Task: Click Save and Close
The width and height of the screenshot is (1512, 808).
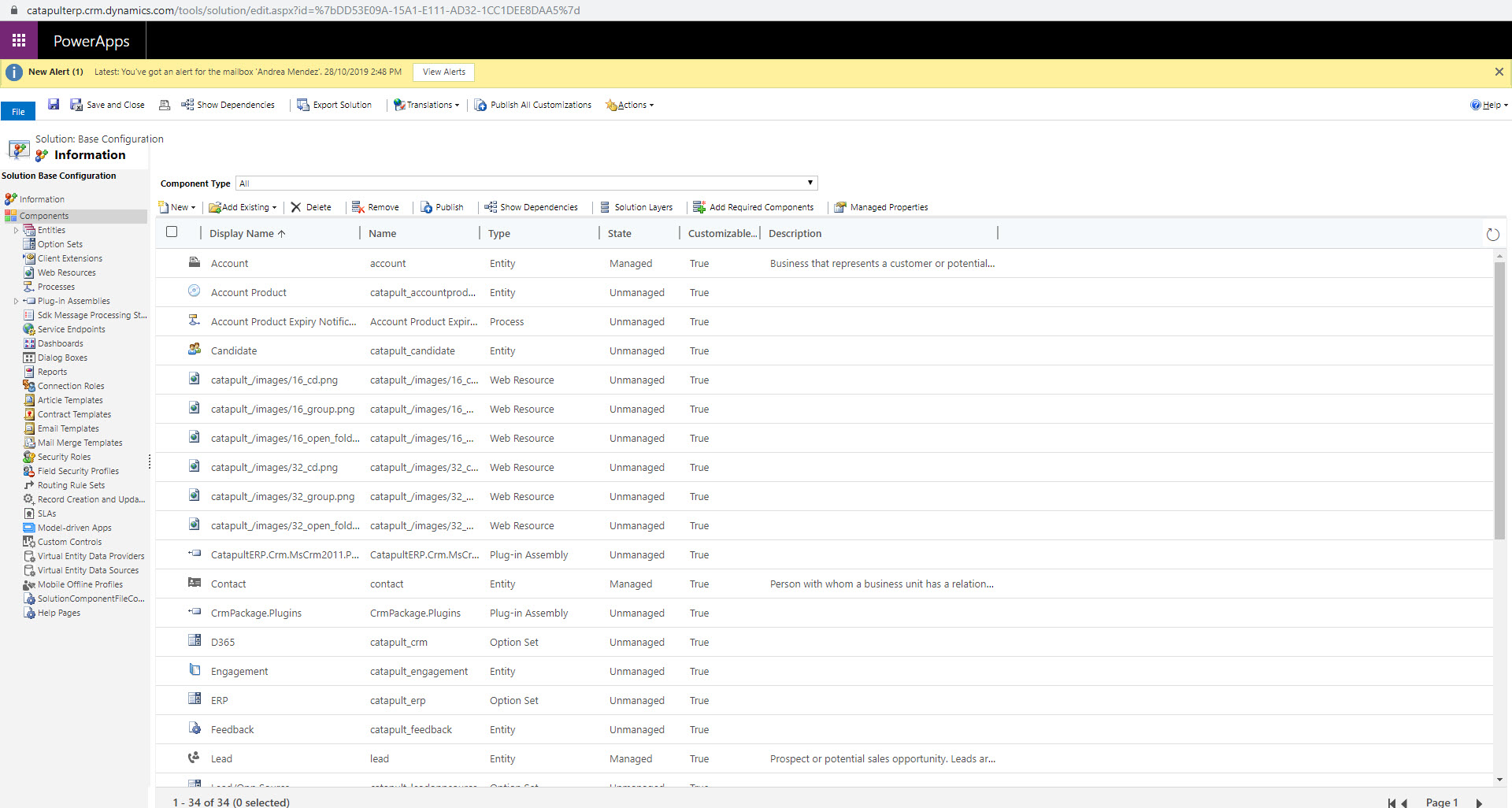Action: 108,104
